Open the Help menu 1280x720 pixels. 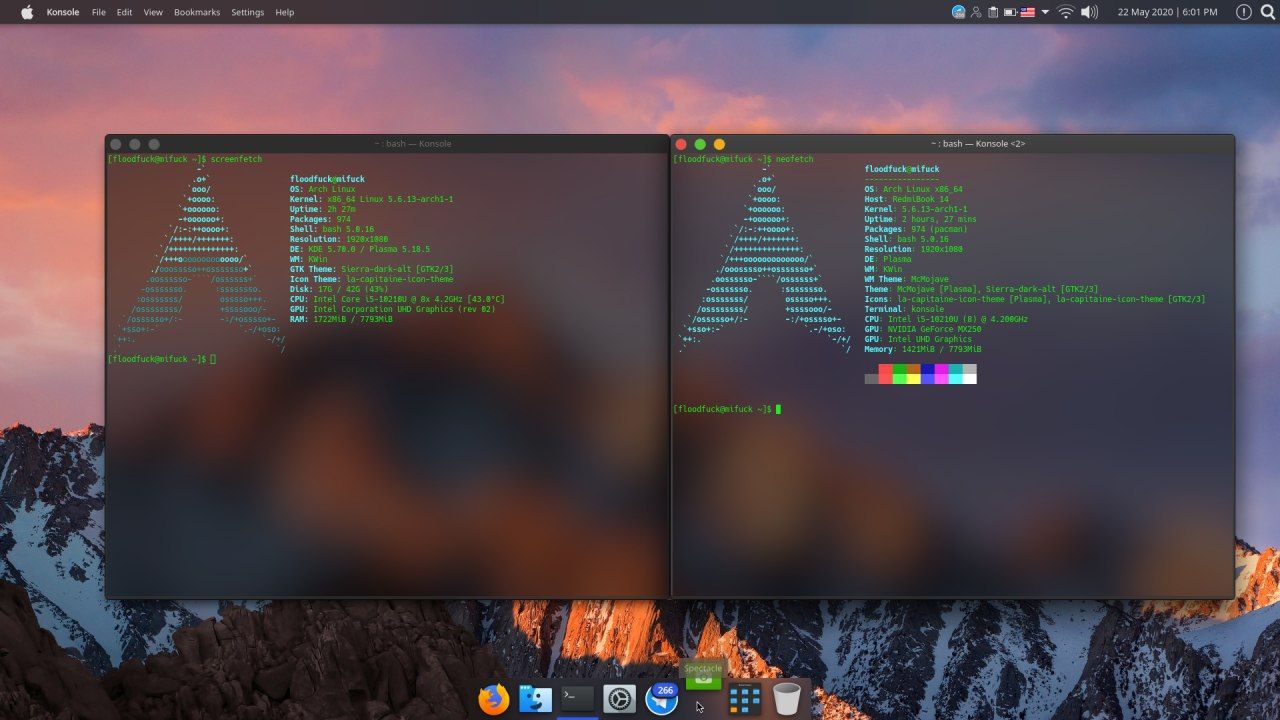[285, 12]
